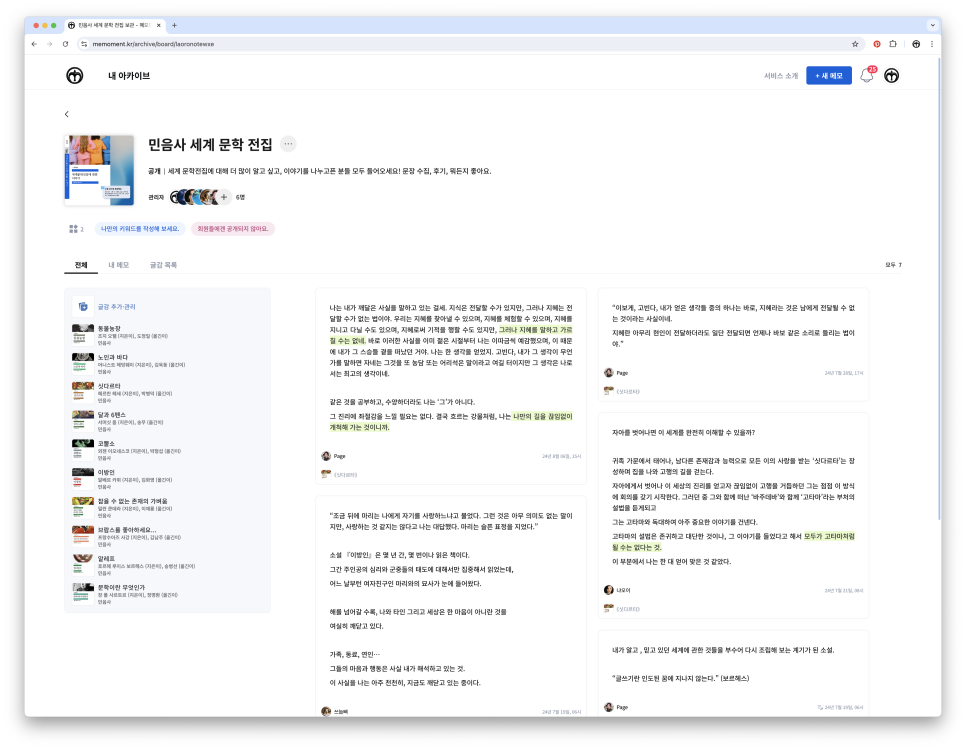Click the Mémoment logo in the header
Screen dimensions: 966x749
[75, 76]
